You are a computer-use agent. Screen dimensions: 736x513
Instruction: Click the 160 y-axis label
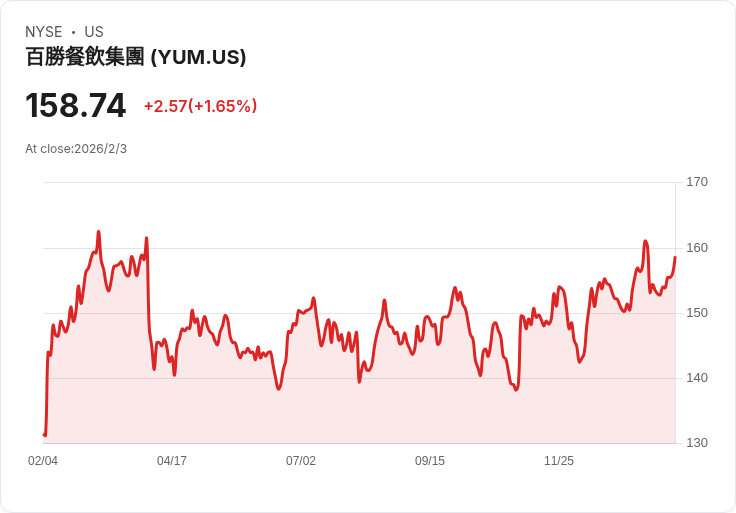coord(696,248)
